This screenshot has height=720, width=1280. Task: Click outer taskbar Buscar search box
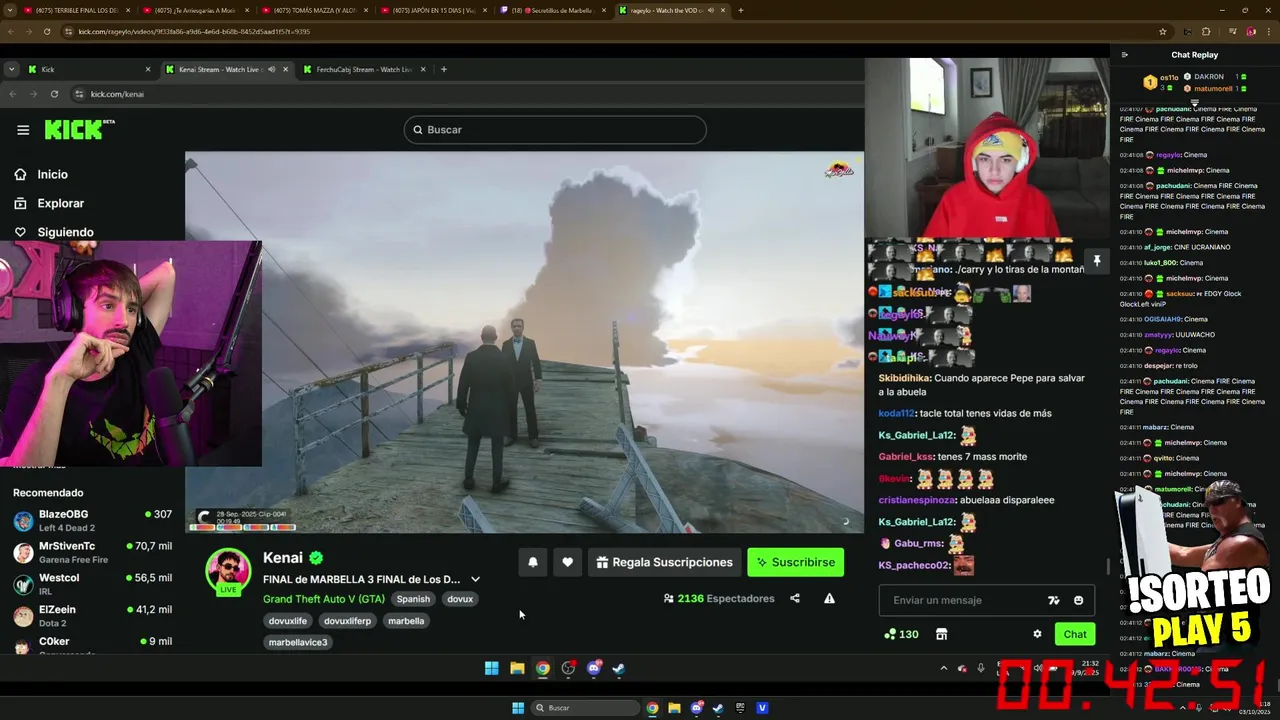click(x=586, y=708)
